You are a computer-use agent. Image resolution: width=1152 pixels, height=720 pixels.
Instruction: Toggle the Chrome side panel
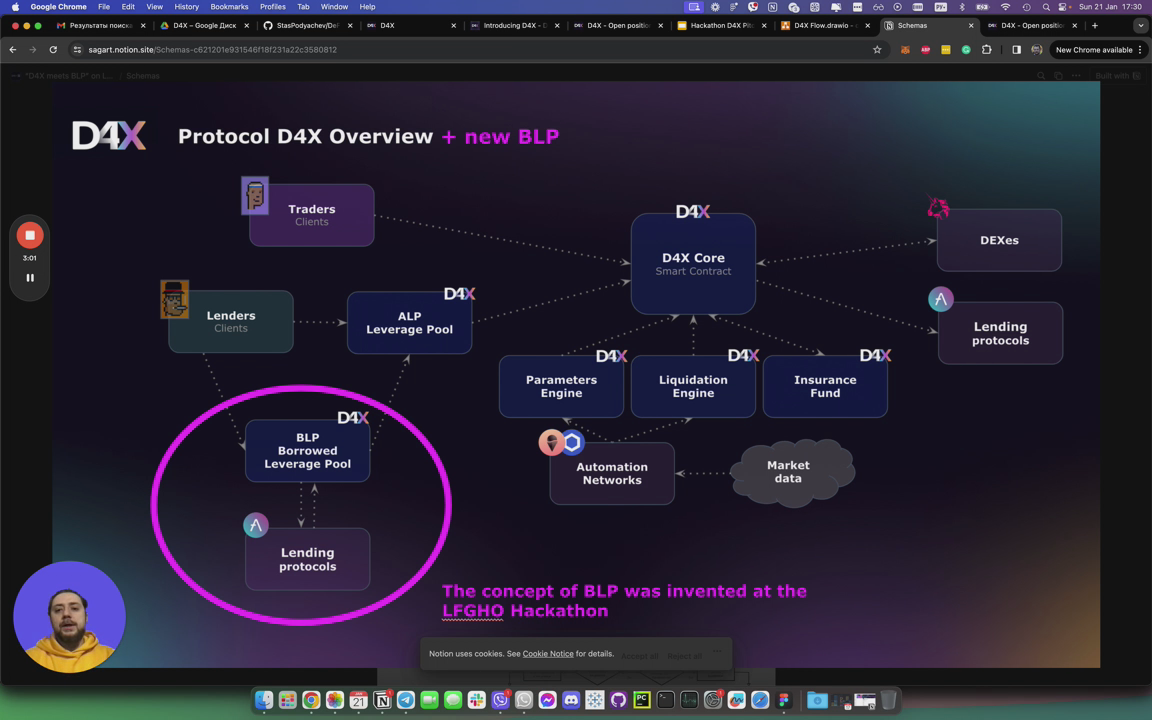coord(1016,50)
